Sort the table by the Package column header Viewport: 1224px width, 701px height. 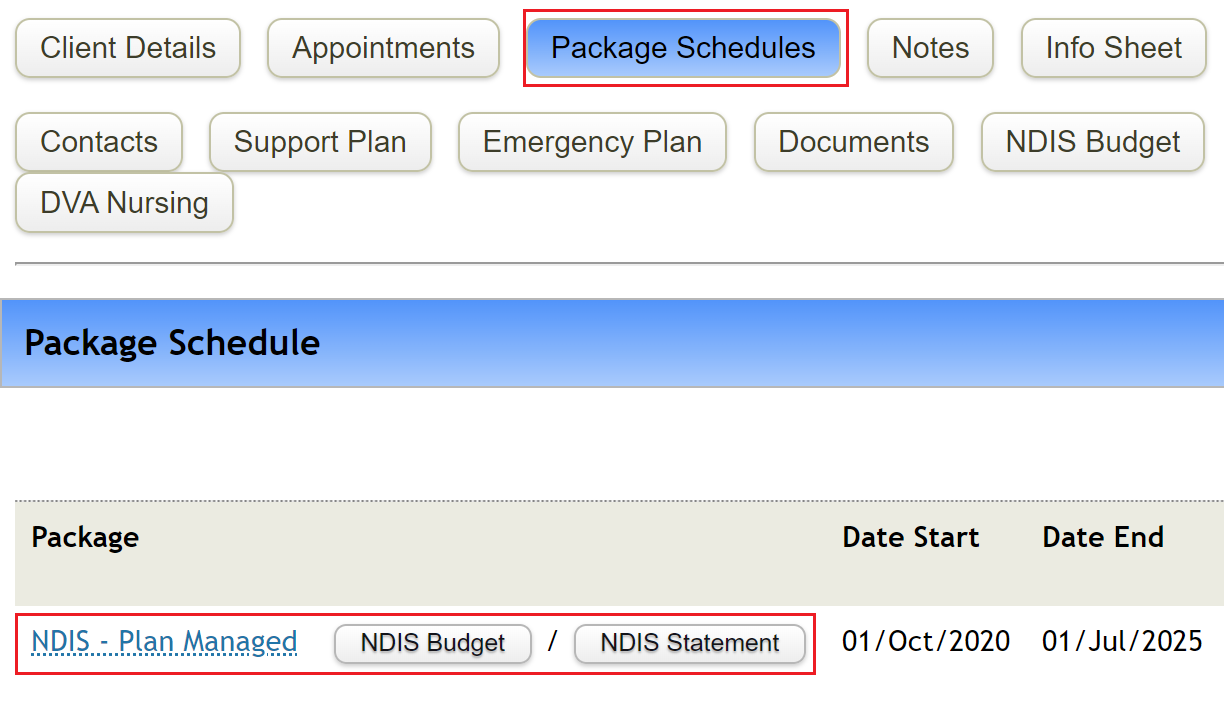pos(85,537)
